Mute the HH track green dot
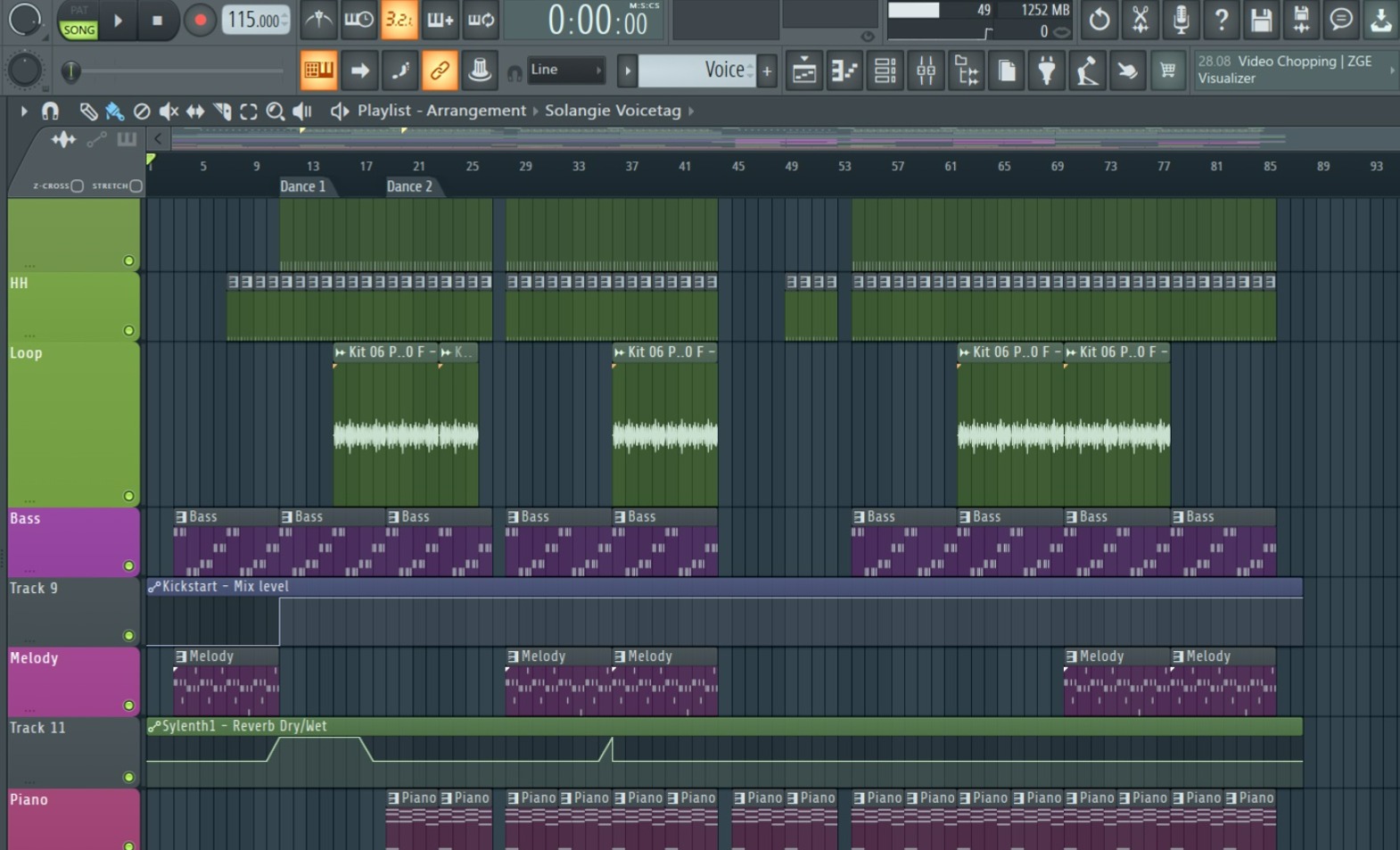The image size is (1400, 850). pos(128,330)
